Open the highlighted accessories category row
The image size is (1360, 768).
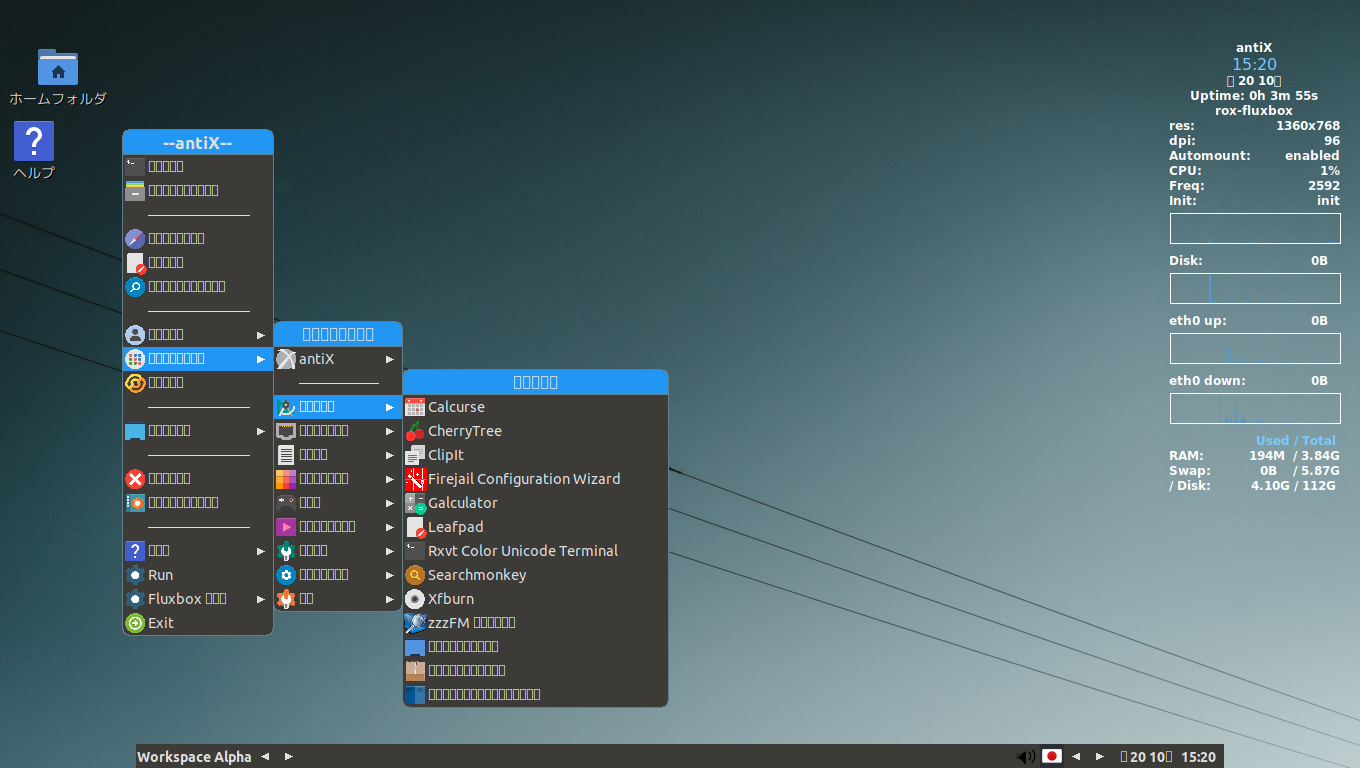(x=338, y=407)
